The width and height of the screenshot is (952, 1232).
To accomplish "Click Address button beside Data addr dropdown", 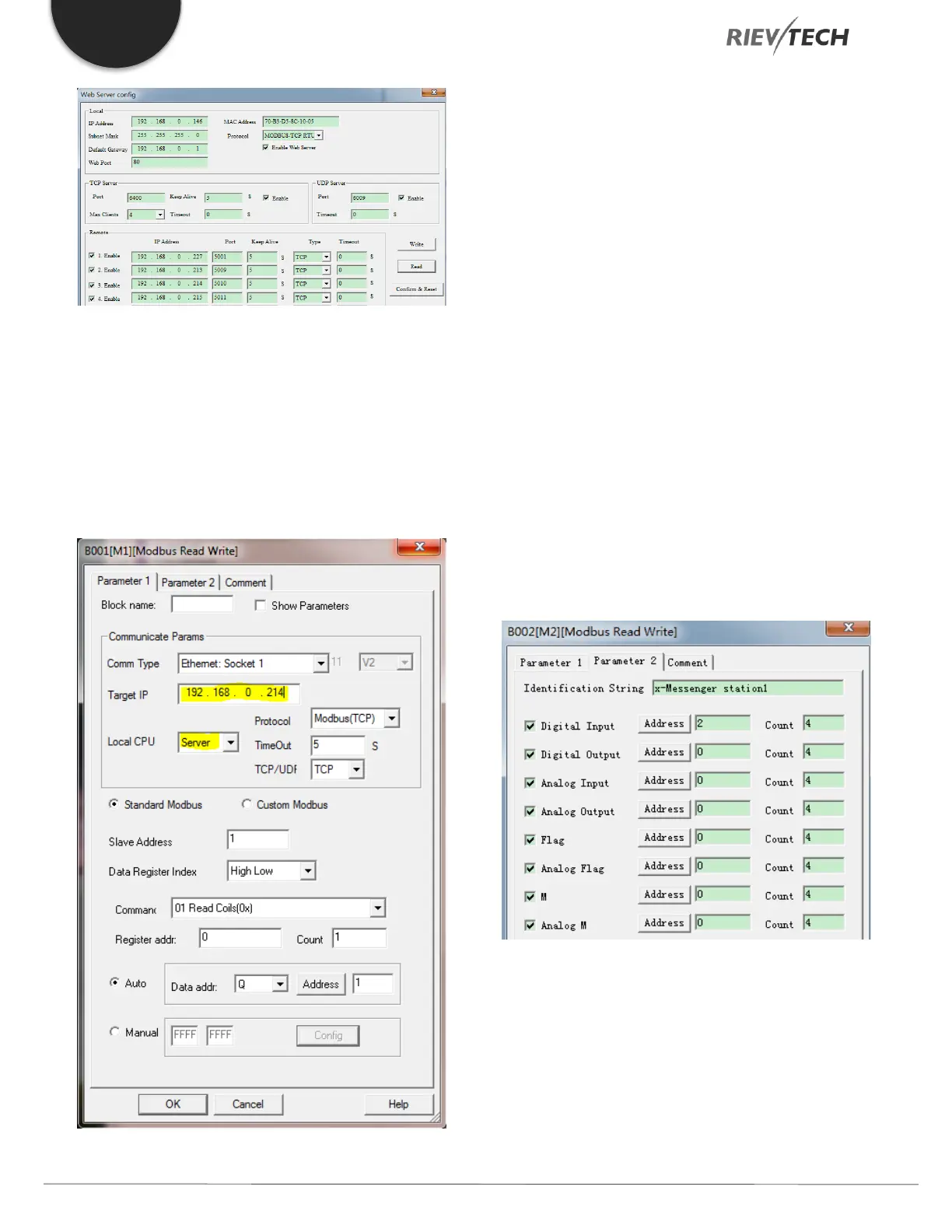I will click(320, 984).
